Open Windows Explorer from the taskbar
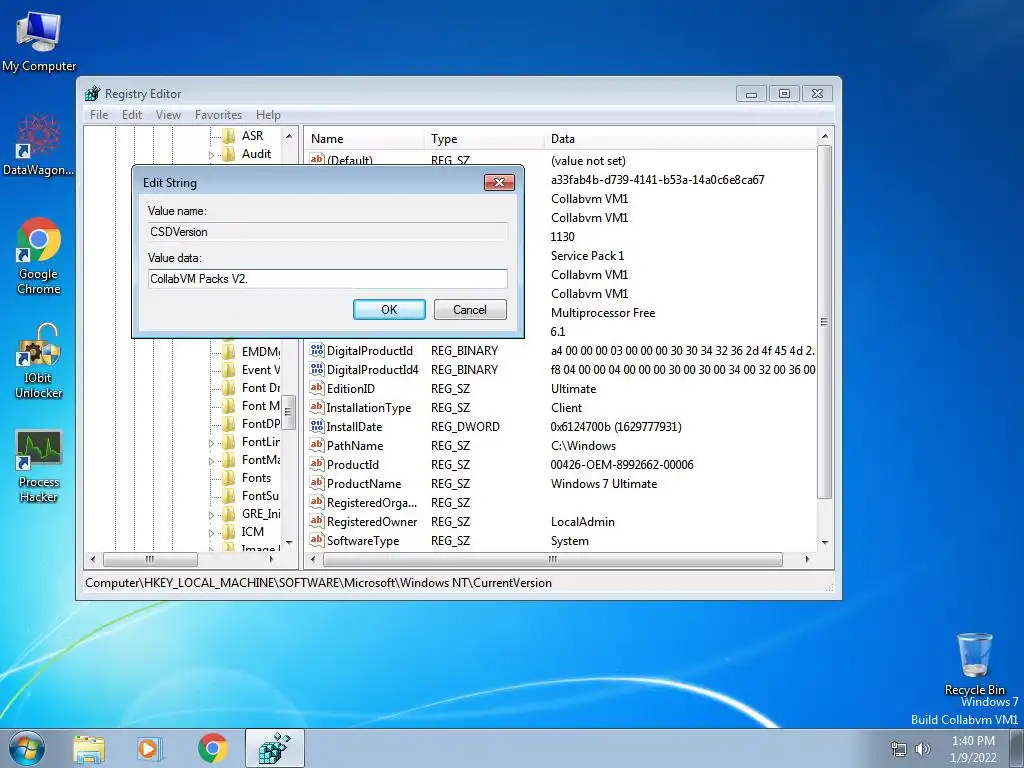Viewport: 1024px width, 768px height. click(x=89, y=748)
